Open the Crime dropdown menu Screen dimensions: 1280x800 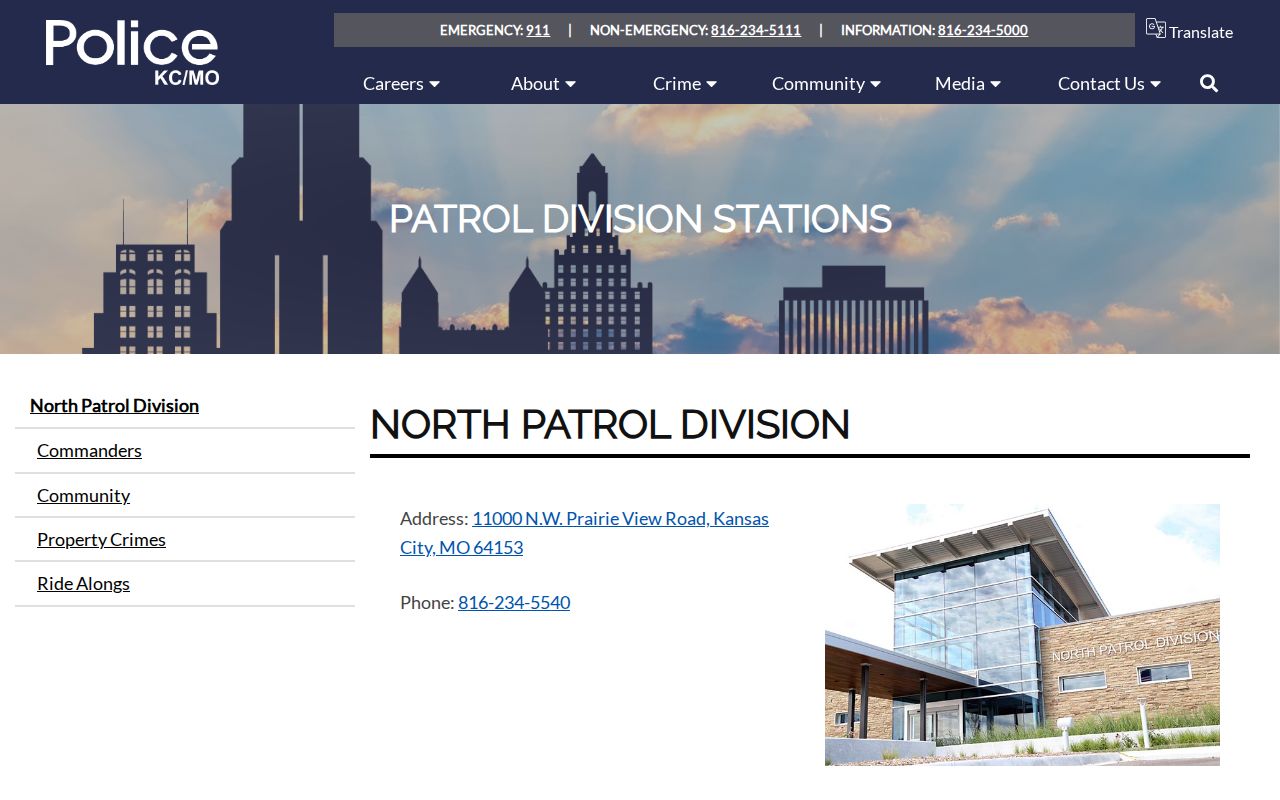685,83
